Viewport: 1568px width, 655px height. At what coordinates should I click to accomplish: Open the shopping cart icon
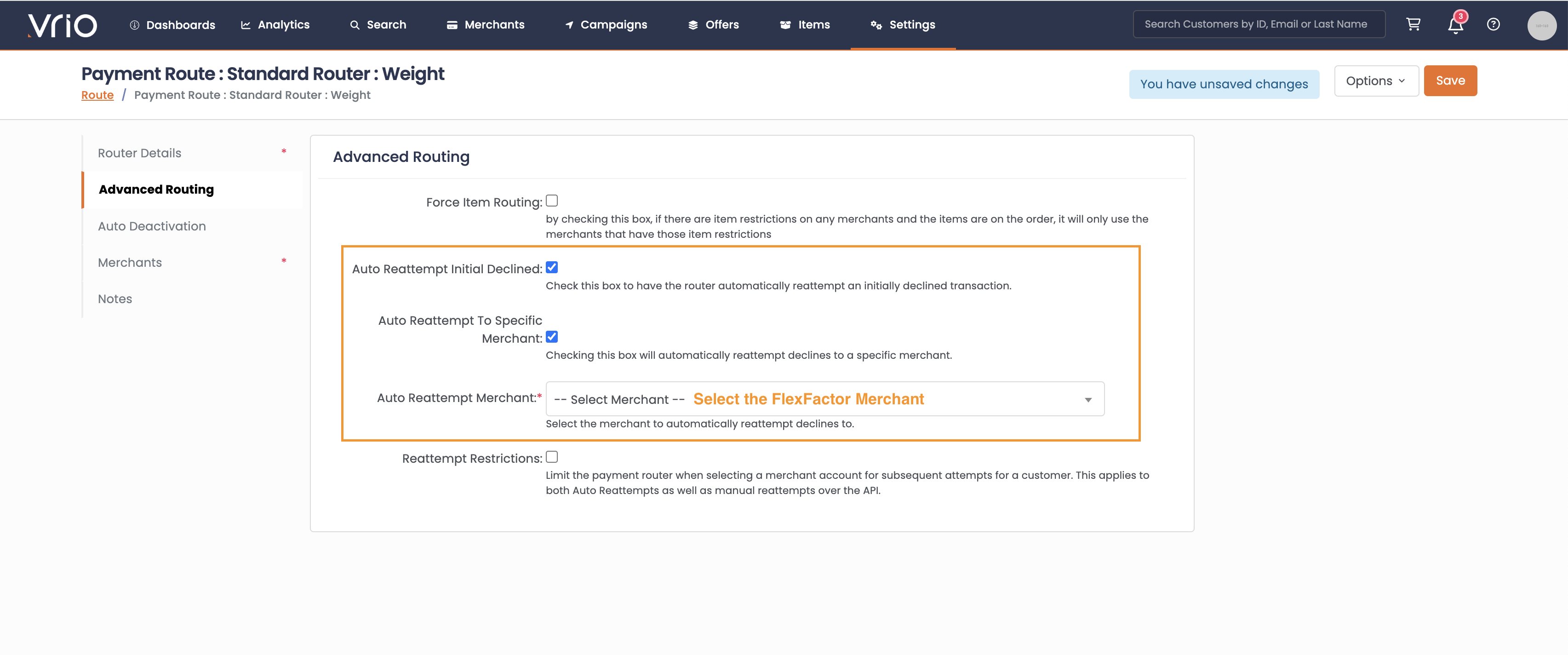[x=1413, y=24]
